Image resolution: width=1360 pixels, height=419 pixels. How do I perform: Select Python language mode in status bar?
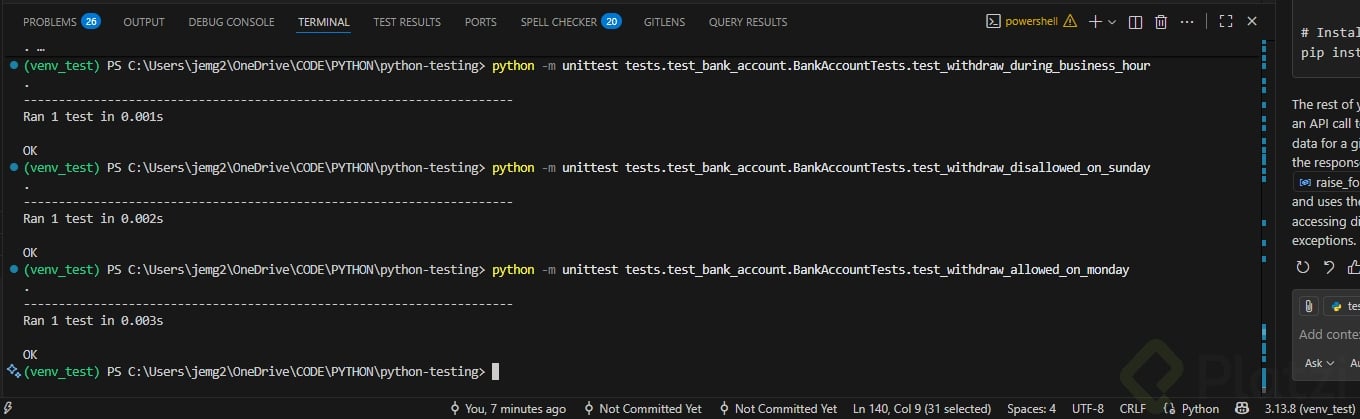tap(1193, 408)
